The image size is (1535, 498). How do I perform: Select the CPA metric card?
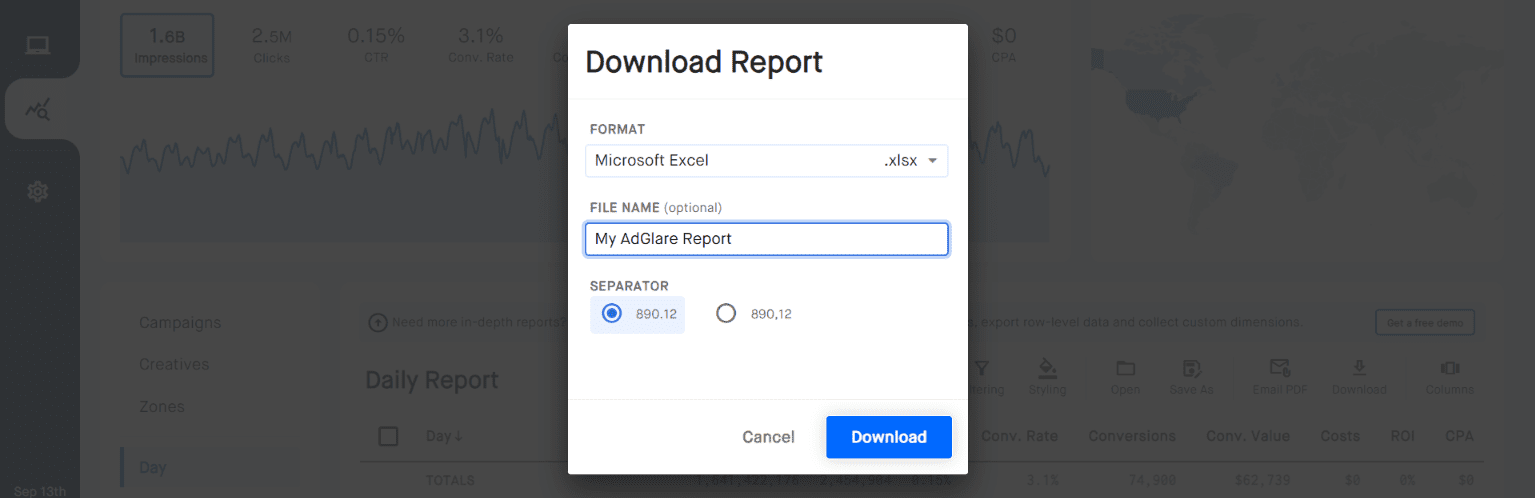(1004, 46)
